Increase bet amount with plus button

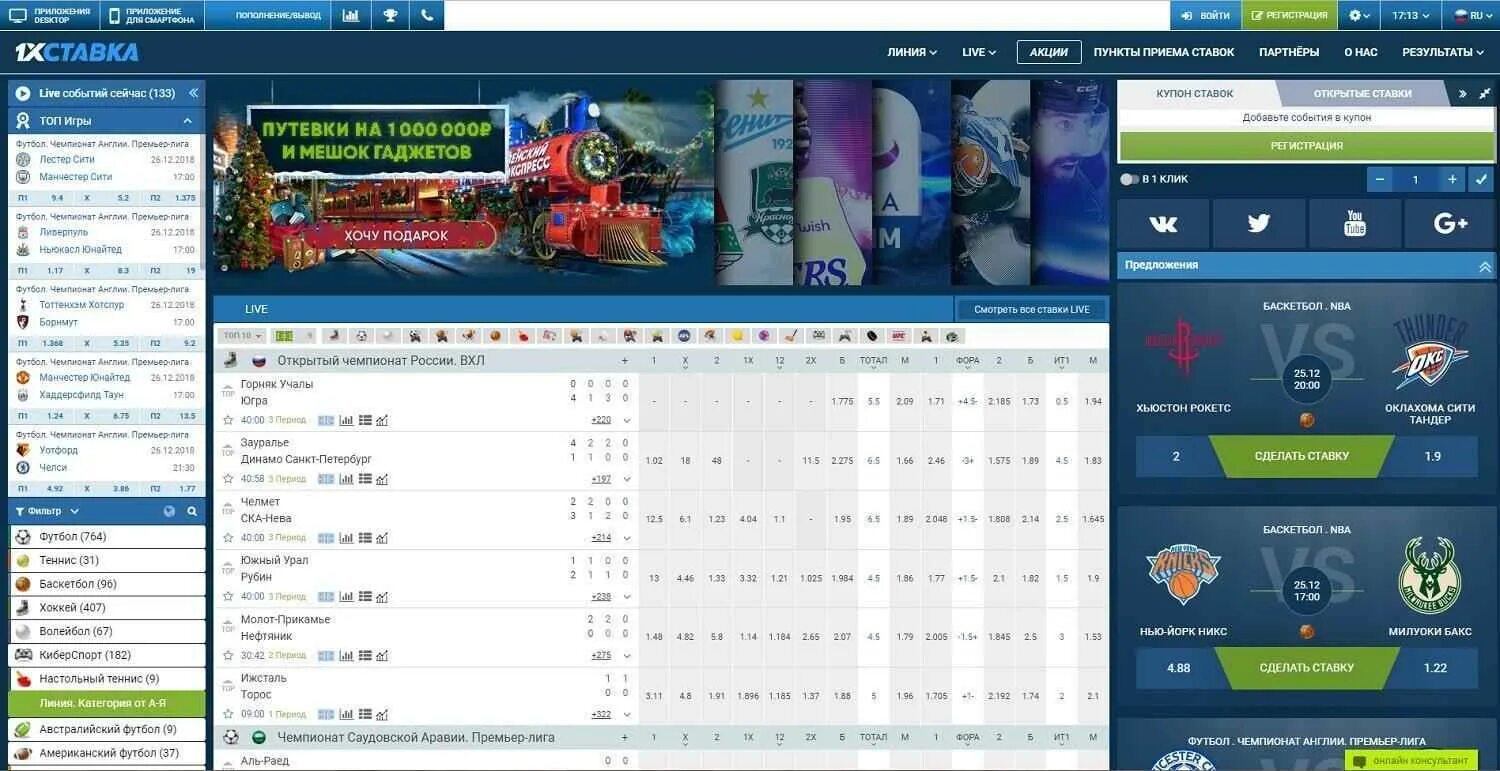1452,180
